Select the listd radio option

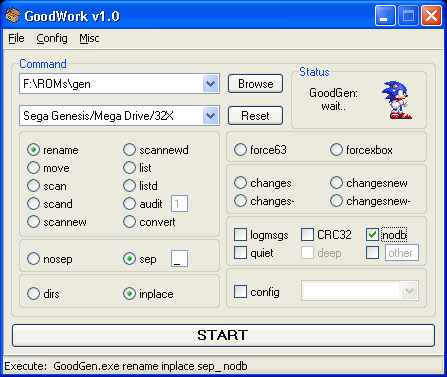(x=129, y=186)
